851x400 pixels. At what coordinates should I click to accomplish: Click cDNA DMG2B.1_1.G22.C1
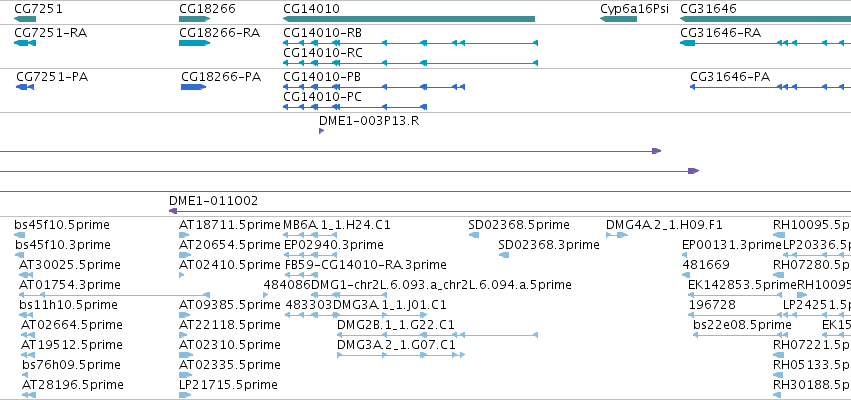396,325
